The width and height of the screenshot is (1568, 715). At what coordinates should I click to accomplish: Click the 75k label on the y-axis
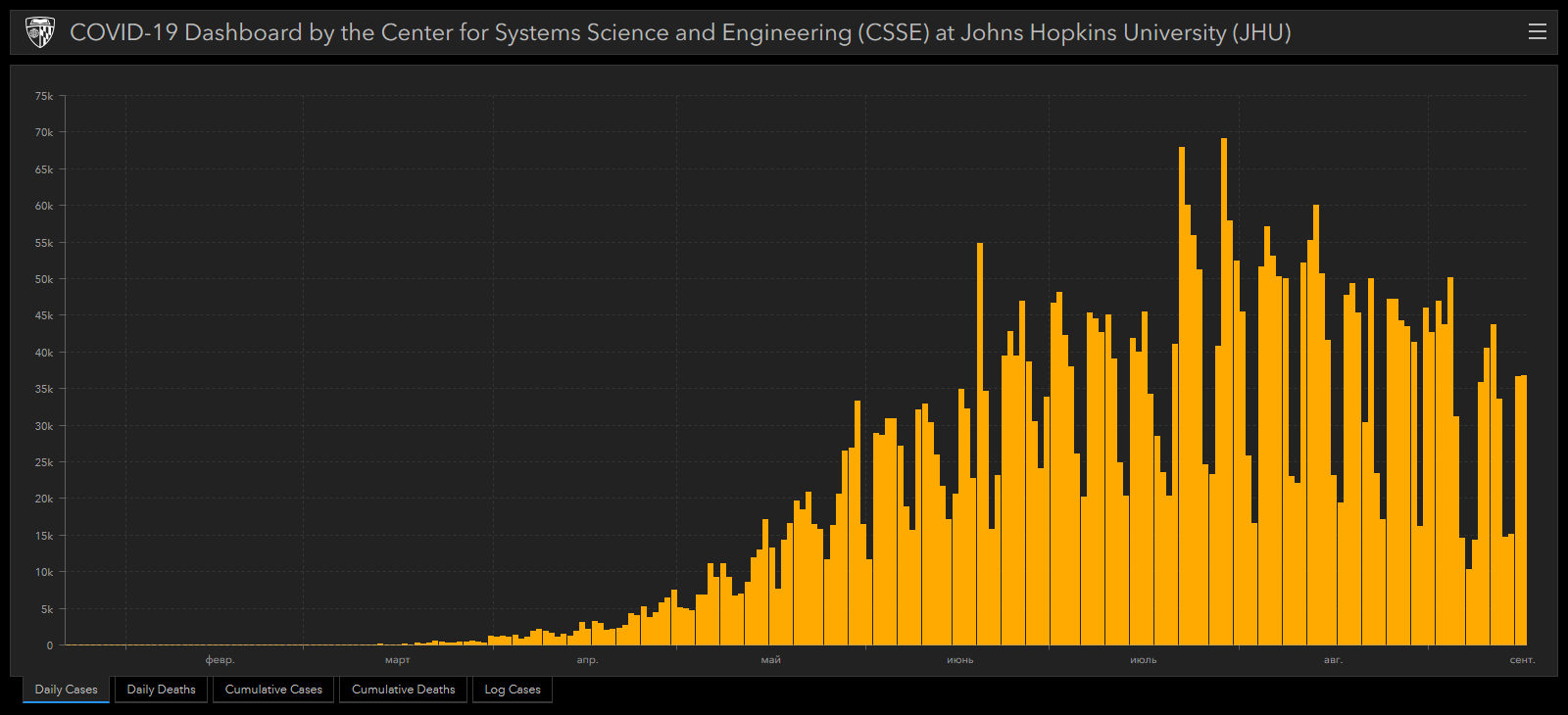(44, 96)
